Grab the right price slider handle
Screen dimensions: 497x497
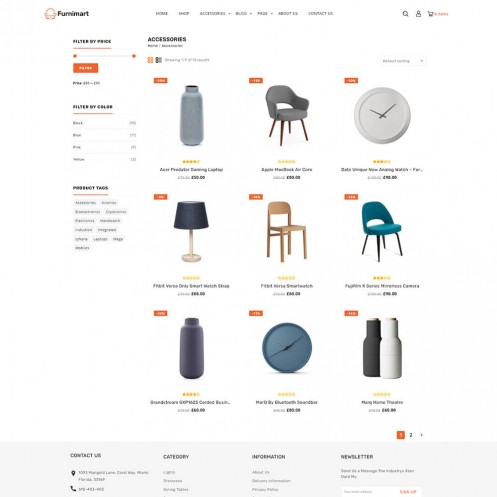click(x=134, y=56)
